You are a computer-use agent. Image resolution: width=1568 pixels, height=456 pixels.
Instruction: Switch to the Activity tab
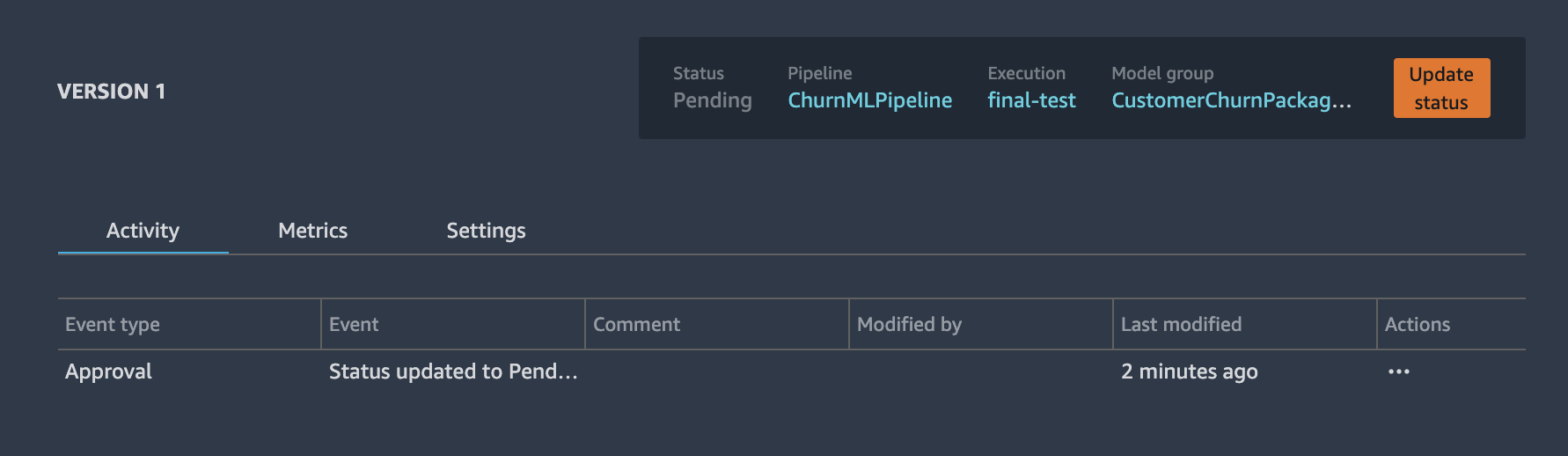(143, 231)
